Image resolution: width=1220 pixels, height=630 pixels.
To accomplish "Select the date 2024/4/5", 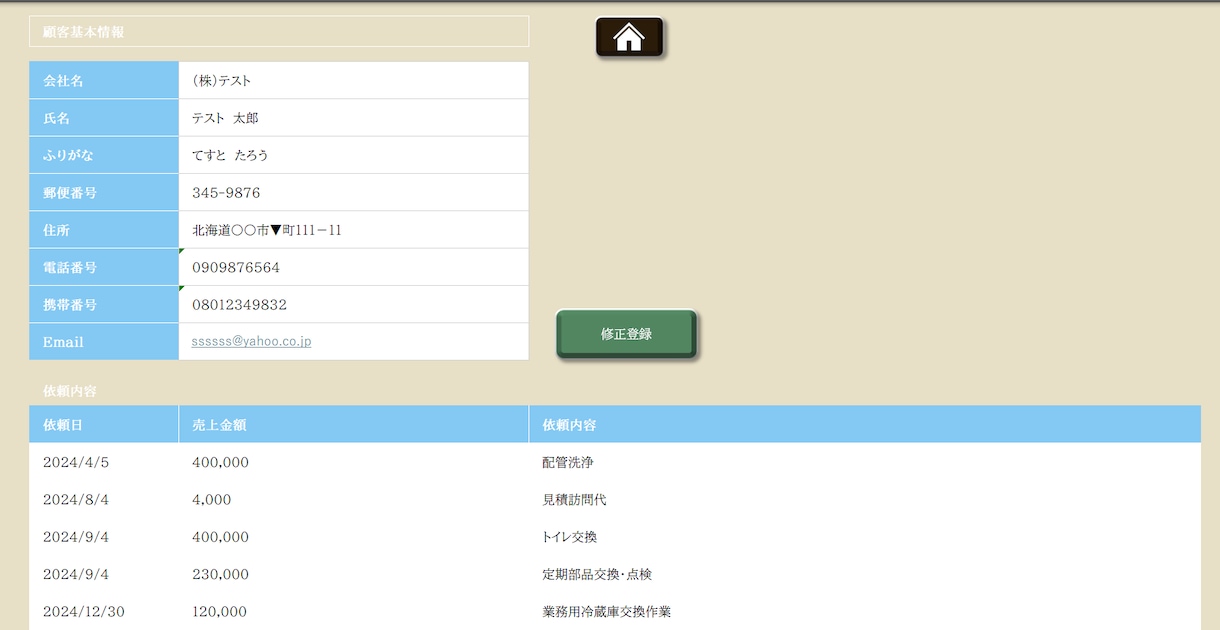I will point(76,463).
